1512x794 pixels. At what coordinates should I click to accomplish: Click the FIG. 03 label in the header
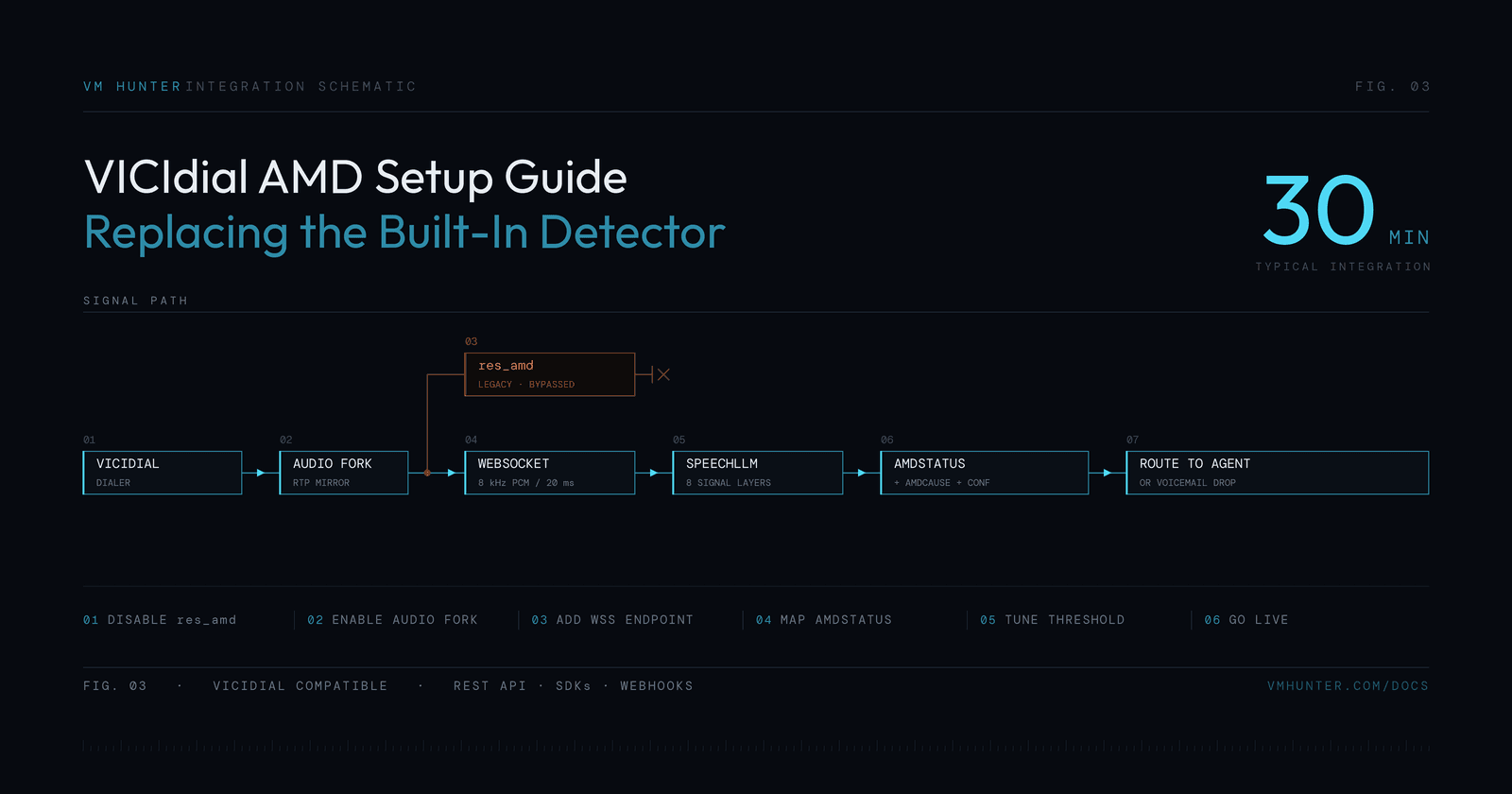[1392, 87]
